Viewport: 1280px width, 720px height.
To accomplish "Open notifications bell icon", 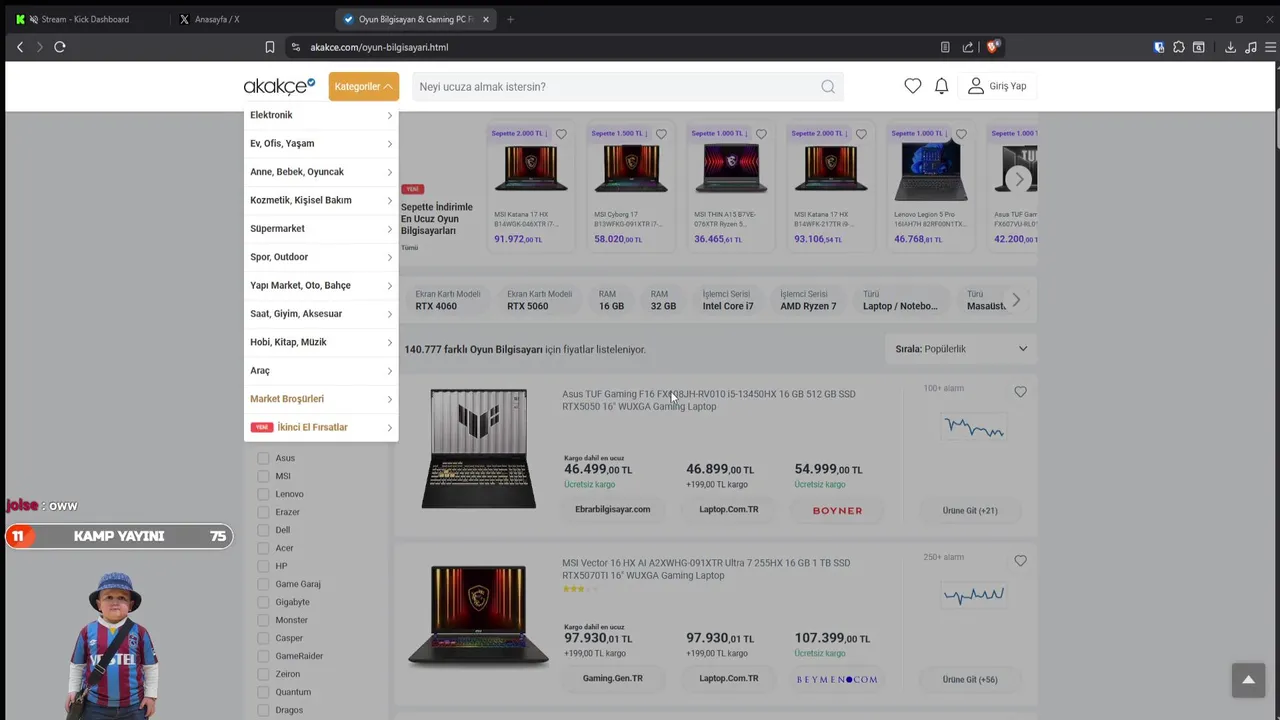I will point(941,86).
